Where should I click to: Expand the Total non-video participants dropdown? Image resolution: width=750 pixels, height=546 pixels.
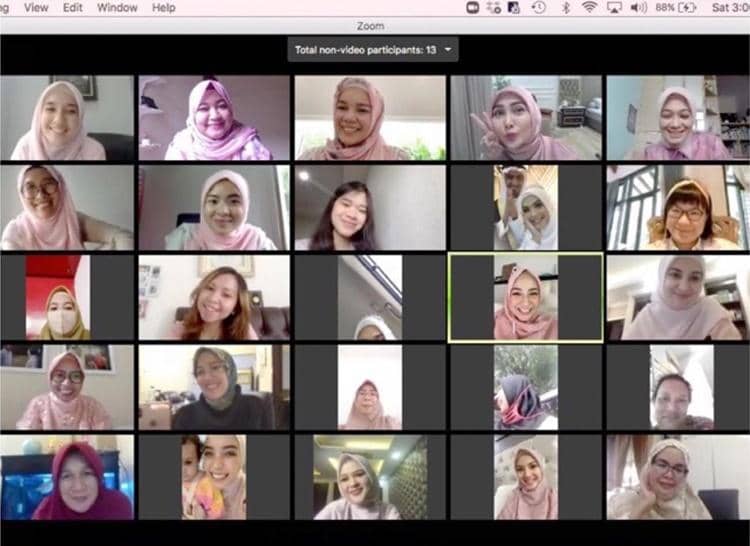tap(449, 49)
